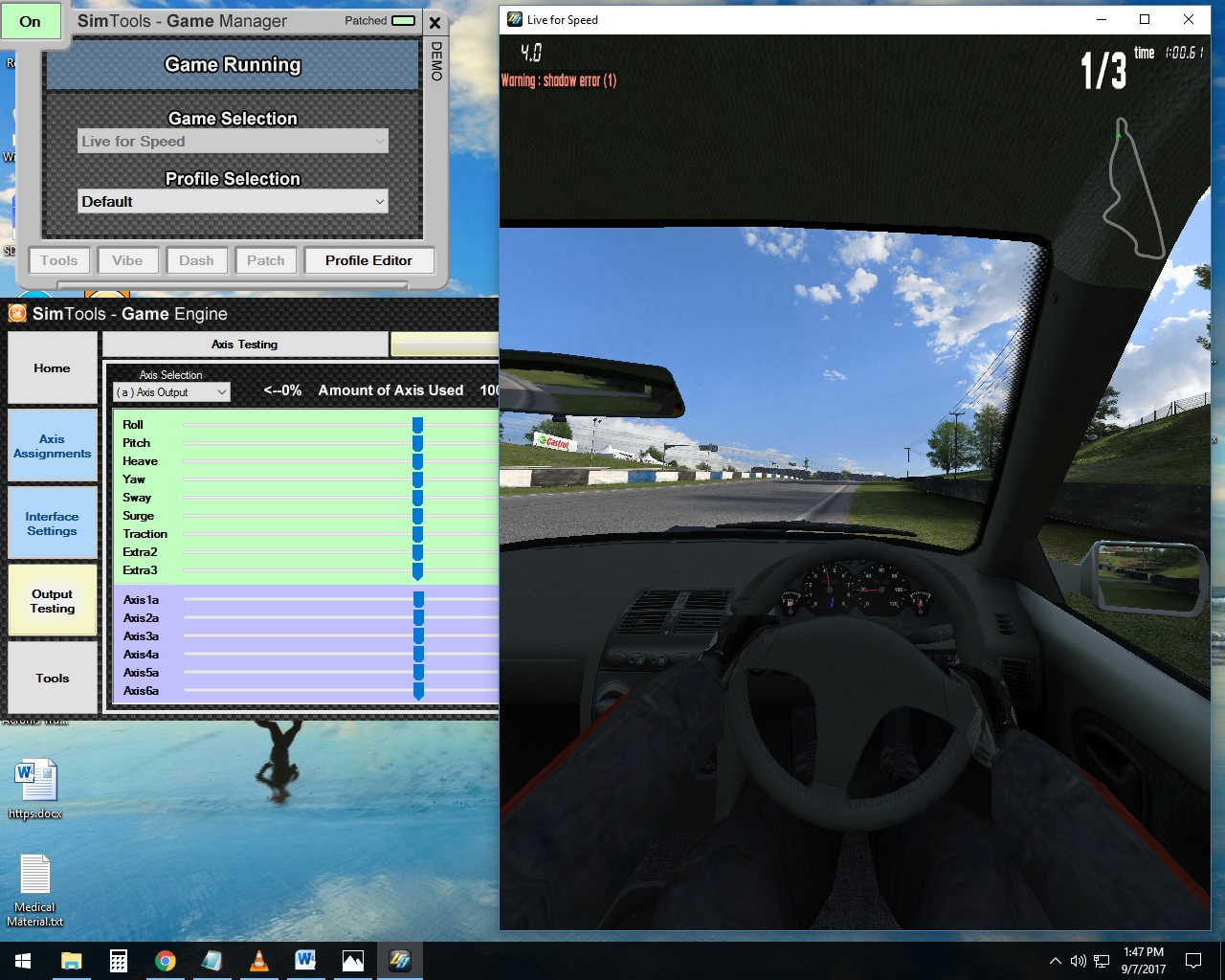Screen dimensions: 1225x980
Task: Click the Yaw slider handle
Action: [417, 479]
